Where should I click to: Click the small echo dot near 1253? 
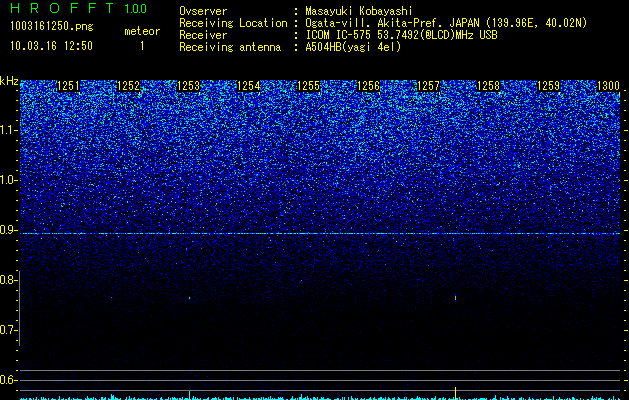pyautogui.click(x=189, y=298)
